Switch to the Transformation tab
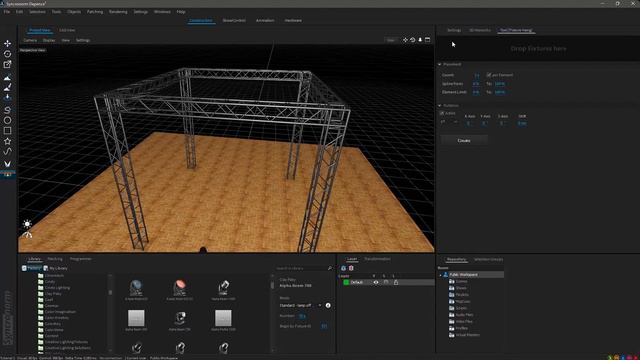 click(x=377, y=259)
